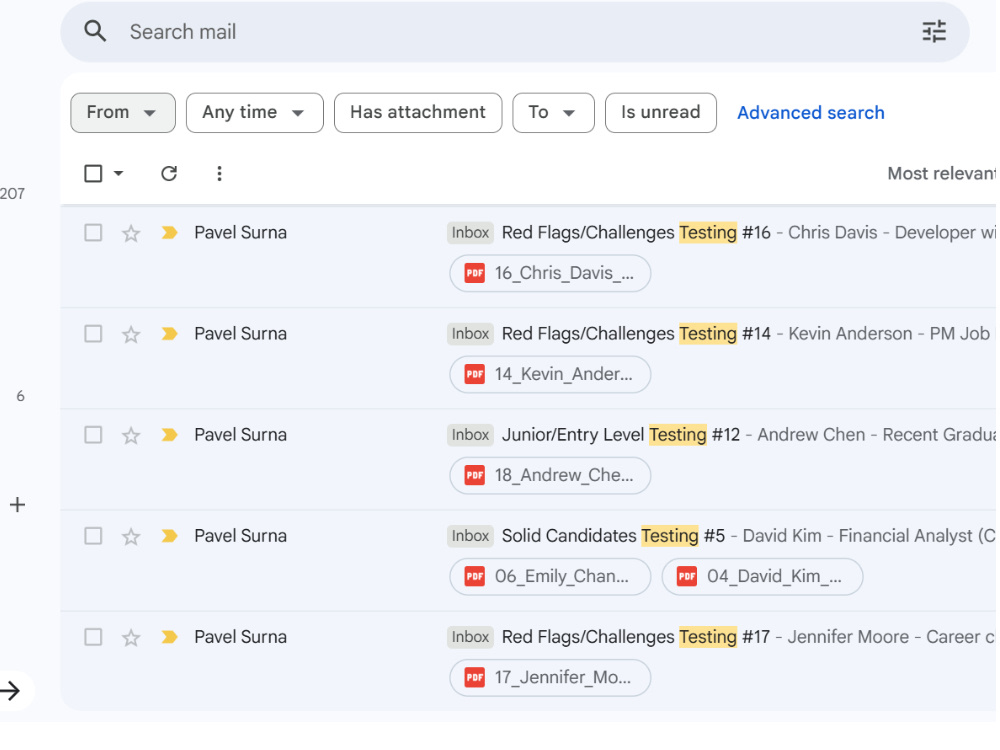The height and width of the screenshot is (750, 1000).
Task: Click the refresh mail icon
Action: [x=169, y=173]
